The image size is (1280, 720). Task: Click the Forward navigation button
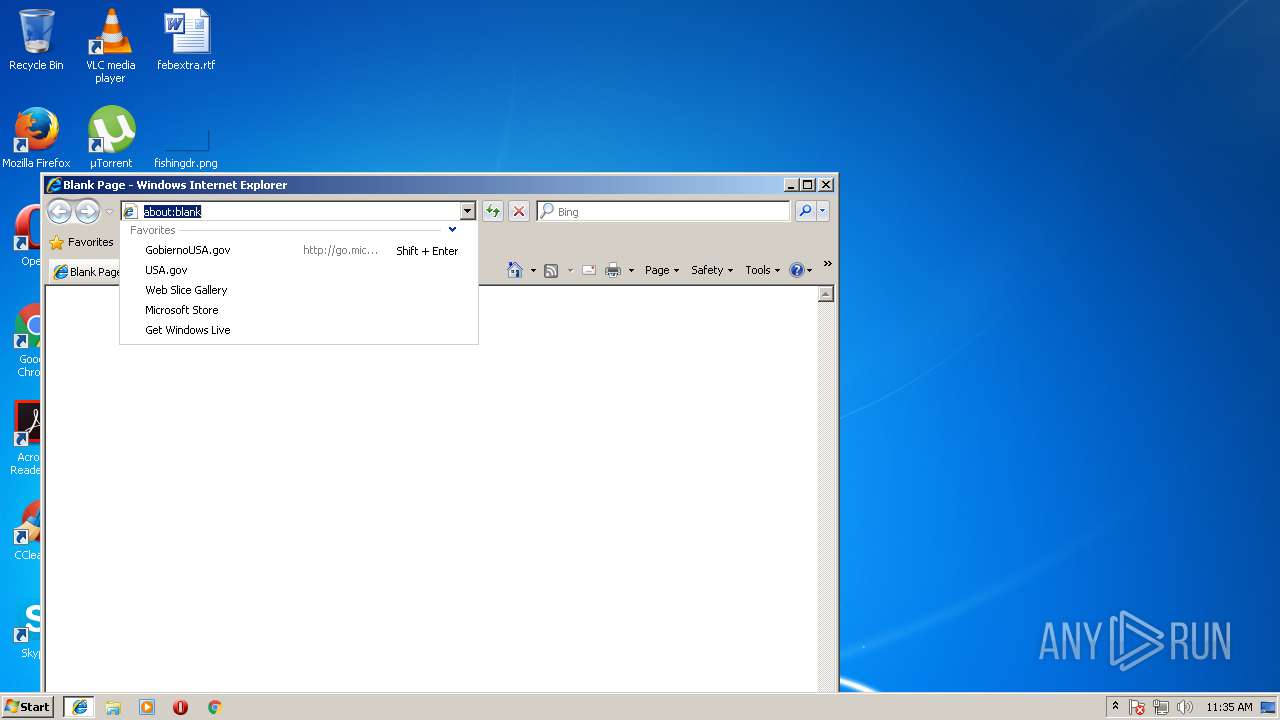87,211
